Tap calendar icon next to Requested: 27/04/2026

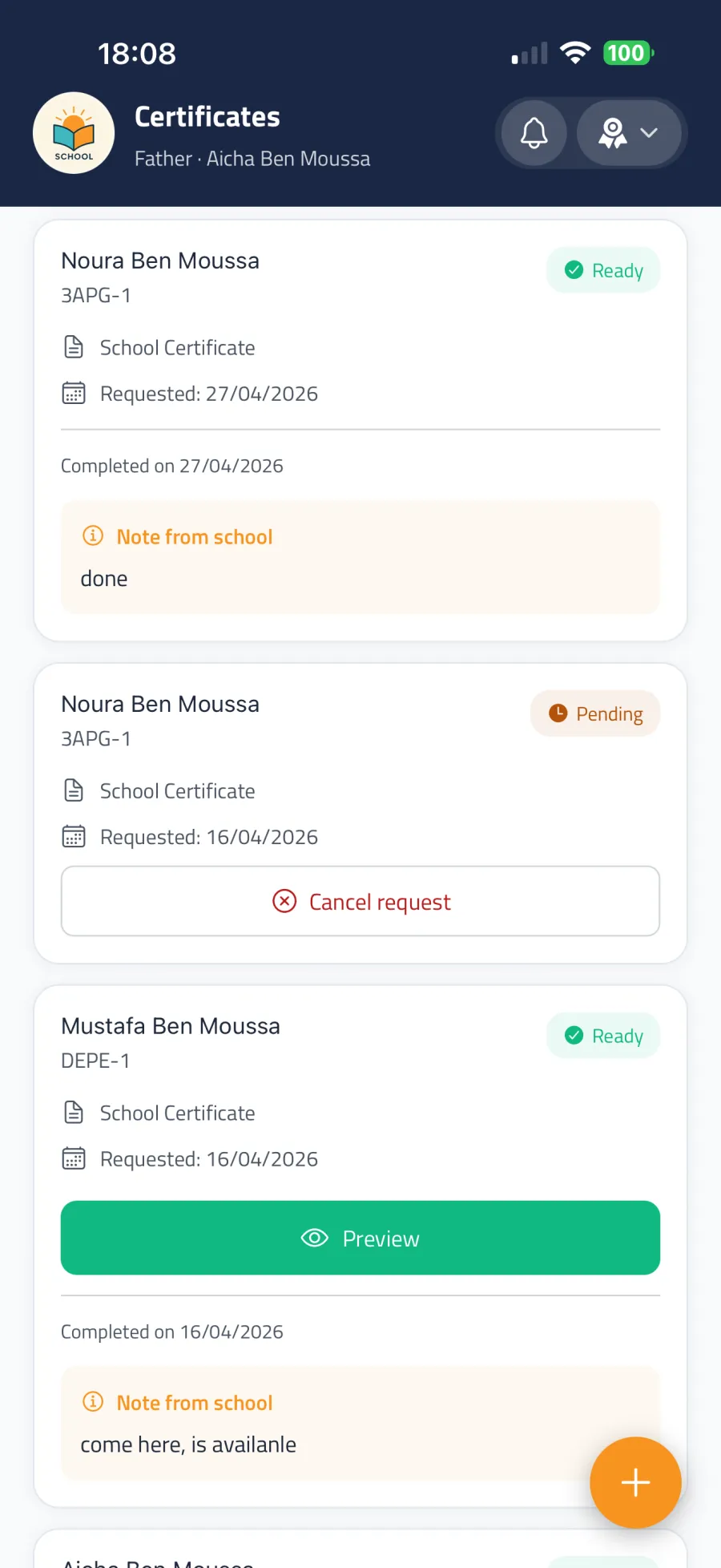click(x=74, y=393)
